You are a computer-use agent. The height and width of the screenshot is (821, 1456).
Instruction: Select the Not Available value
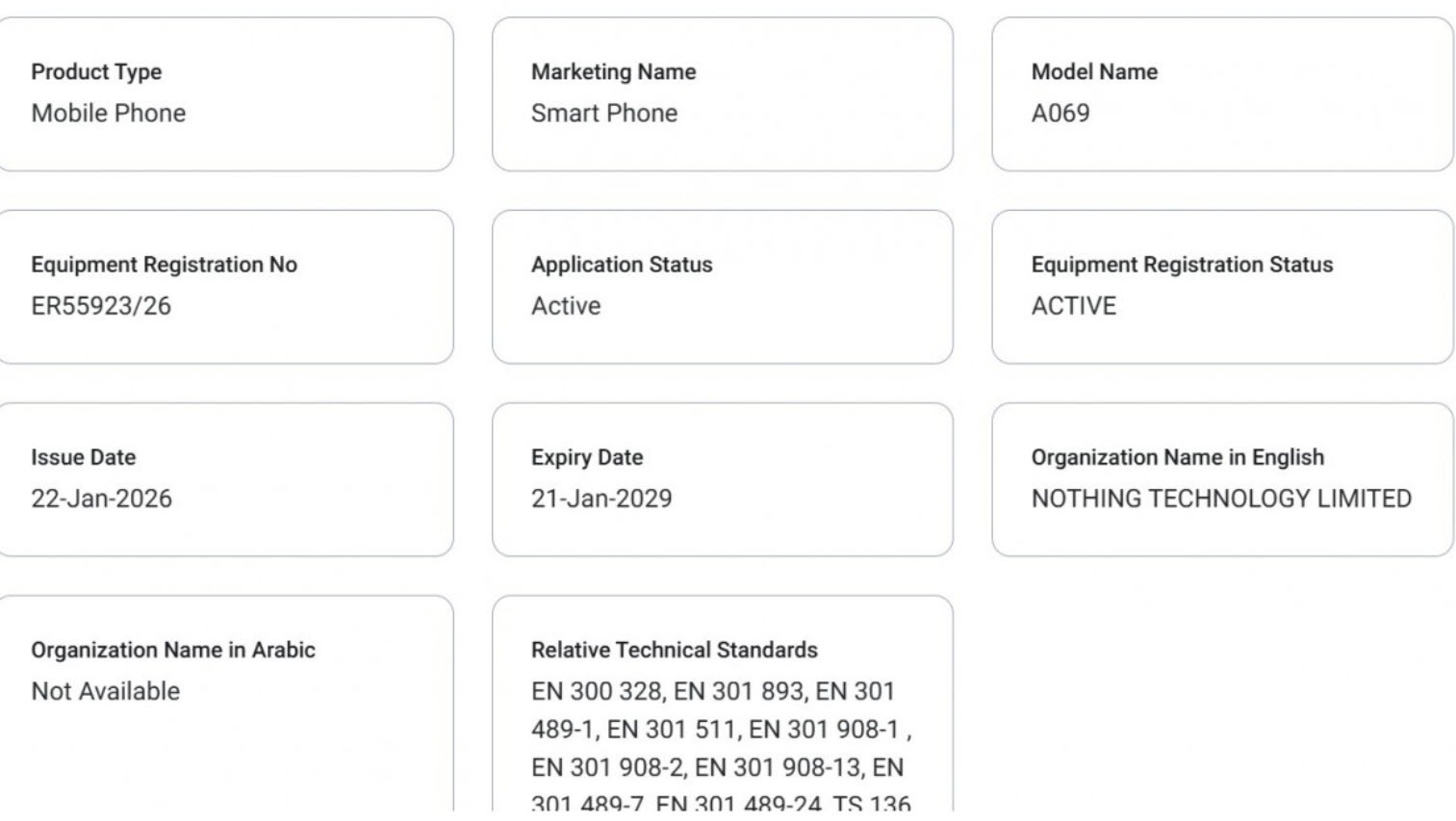105,691
